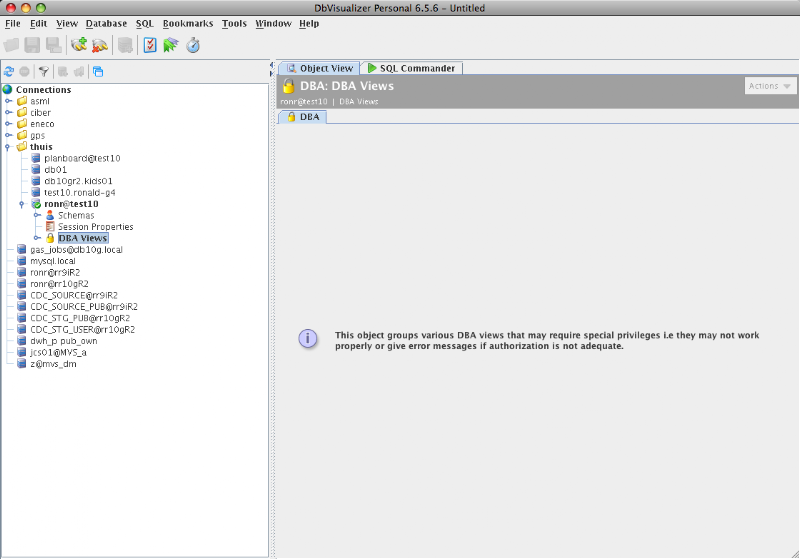Switch to the SQL Commander tab
Screen dimensions: 800x559
[x=411, y=68]
